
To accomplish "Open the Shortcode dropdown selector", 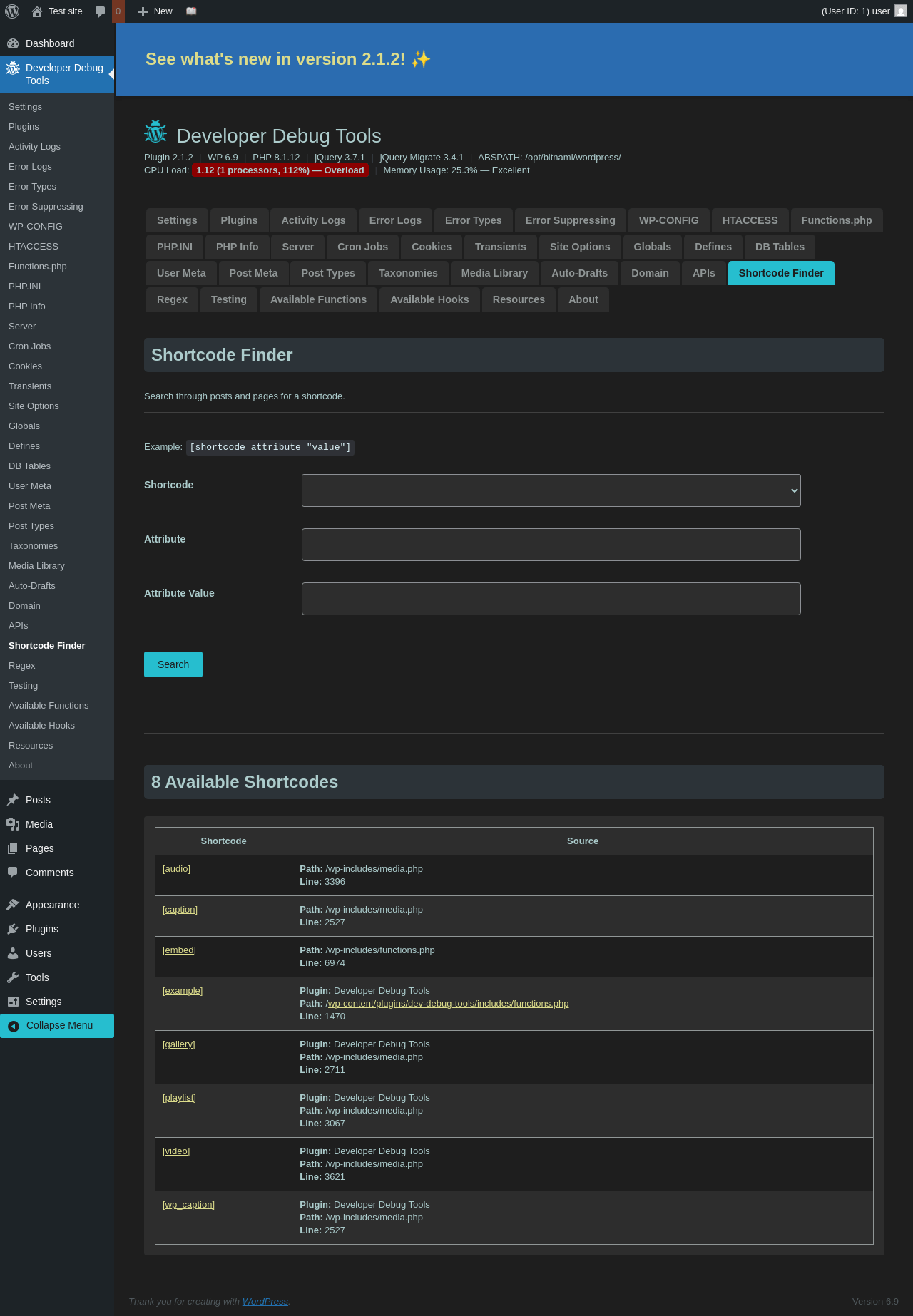I will [x=551, y=490].
